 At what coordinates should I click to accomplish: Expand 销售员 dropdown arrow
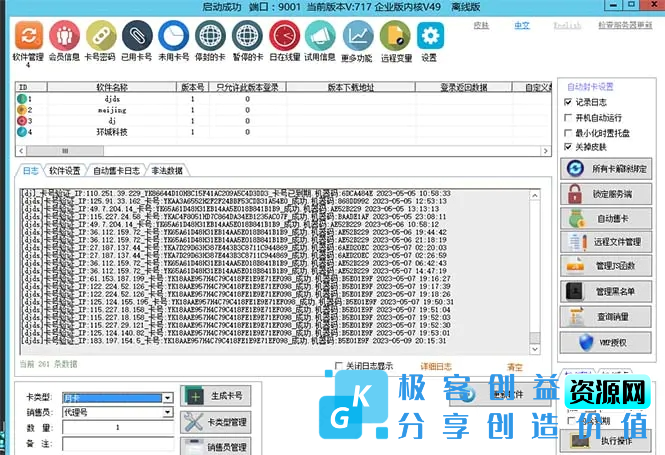(x=168, y=412)
